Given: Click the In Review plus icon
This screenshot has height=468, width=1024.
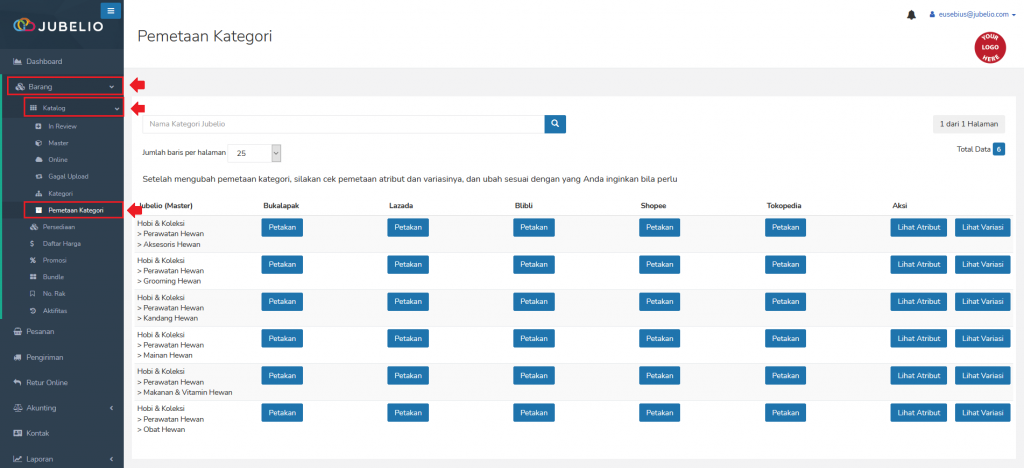Looking at the screenshot, I should [38, 126].
